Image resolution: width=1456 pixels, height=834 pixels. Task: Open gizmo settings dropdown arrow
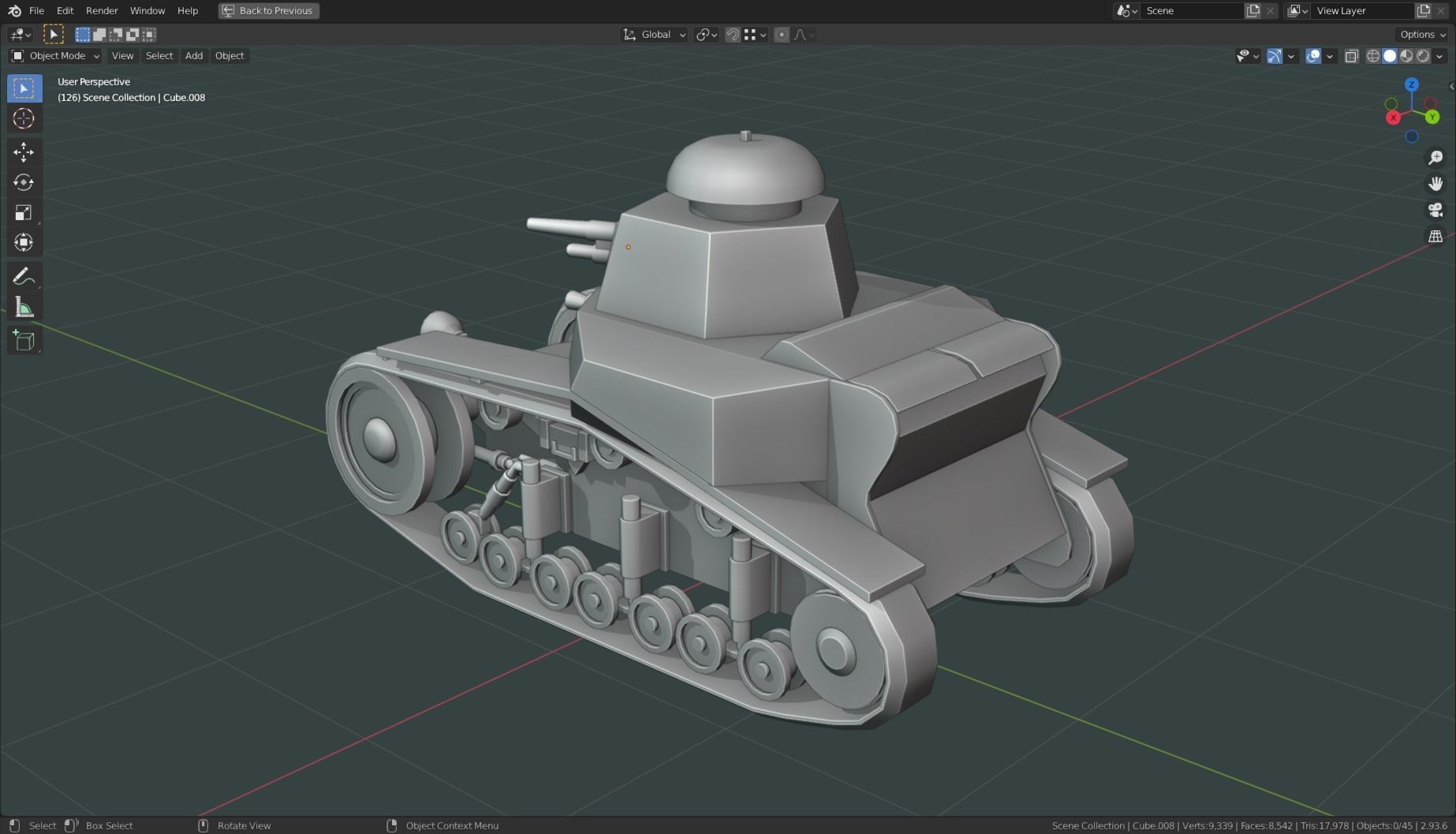[1291, 55]
